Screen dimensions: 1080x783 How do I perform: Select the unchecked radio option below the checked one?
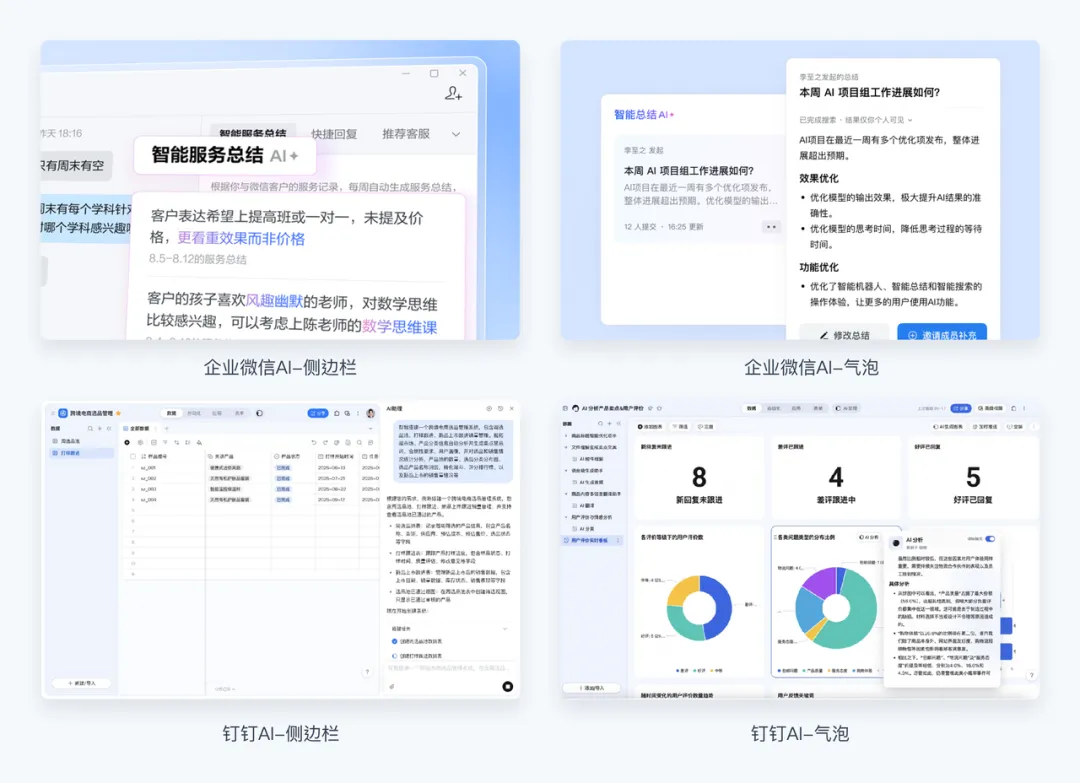pos(395,656)
